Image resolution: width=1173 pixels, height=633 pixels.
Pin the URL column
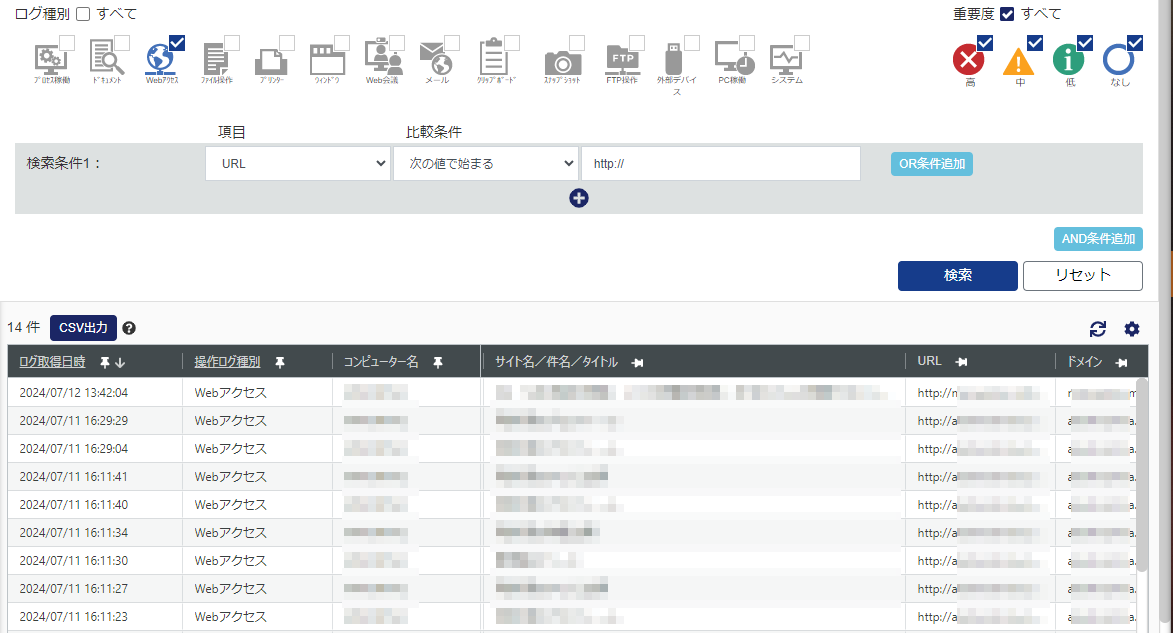pos(961,361)
